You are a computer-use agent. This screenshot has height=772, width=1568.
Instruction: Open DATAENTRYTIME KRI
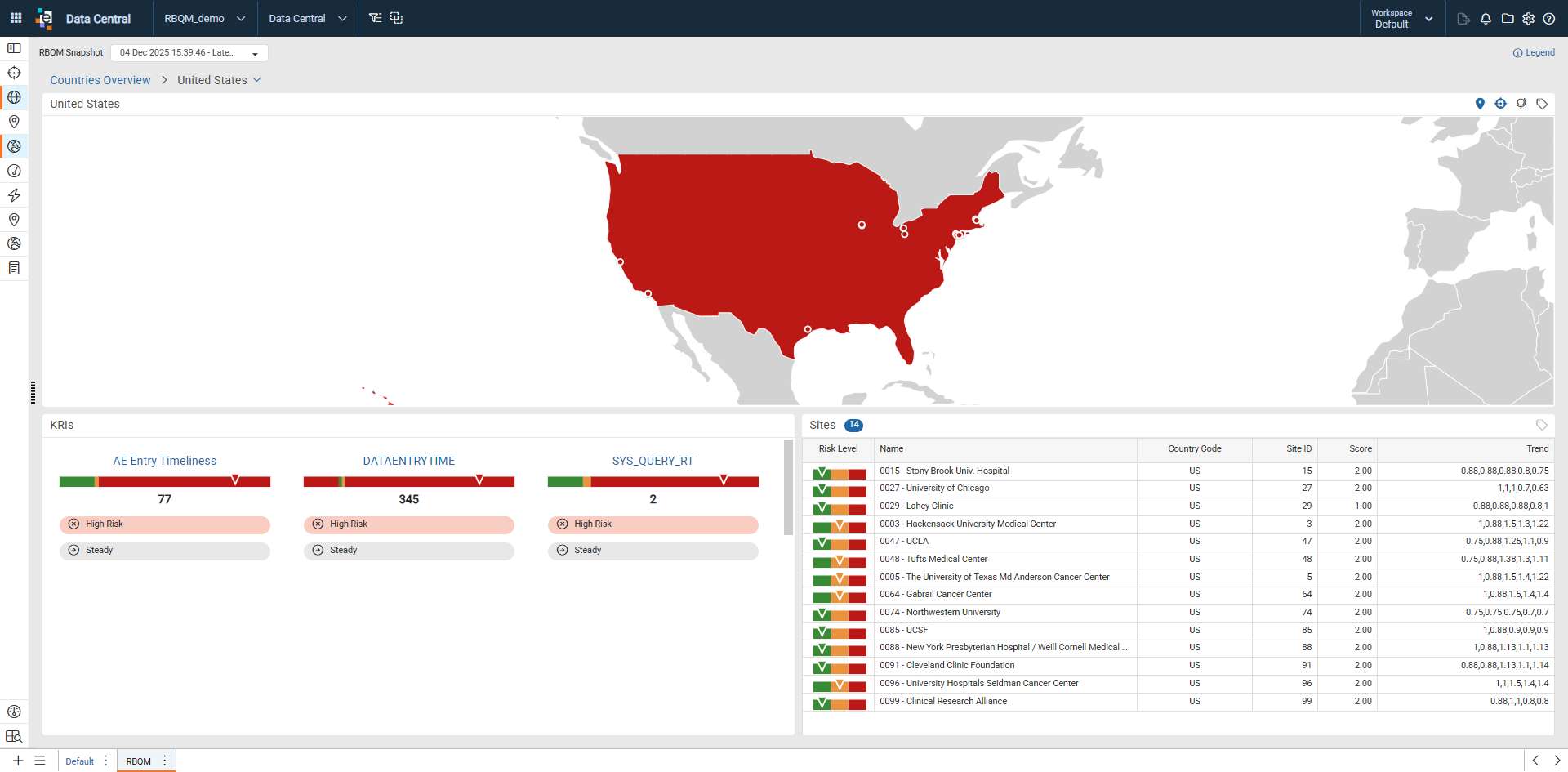[409, 461]
